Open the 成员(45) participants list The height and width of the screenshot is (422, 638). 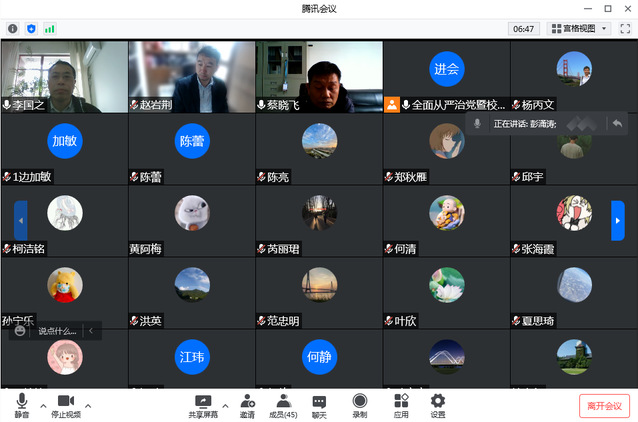(x=283, y=404)
